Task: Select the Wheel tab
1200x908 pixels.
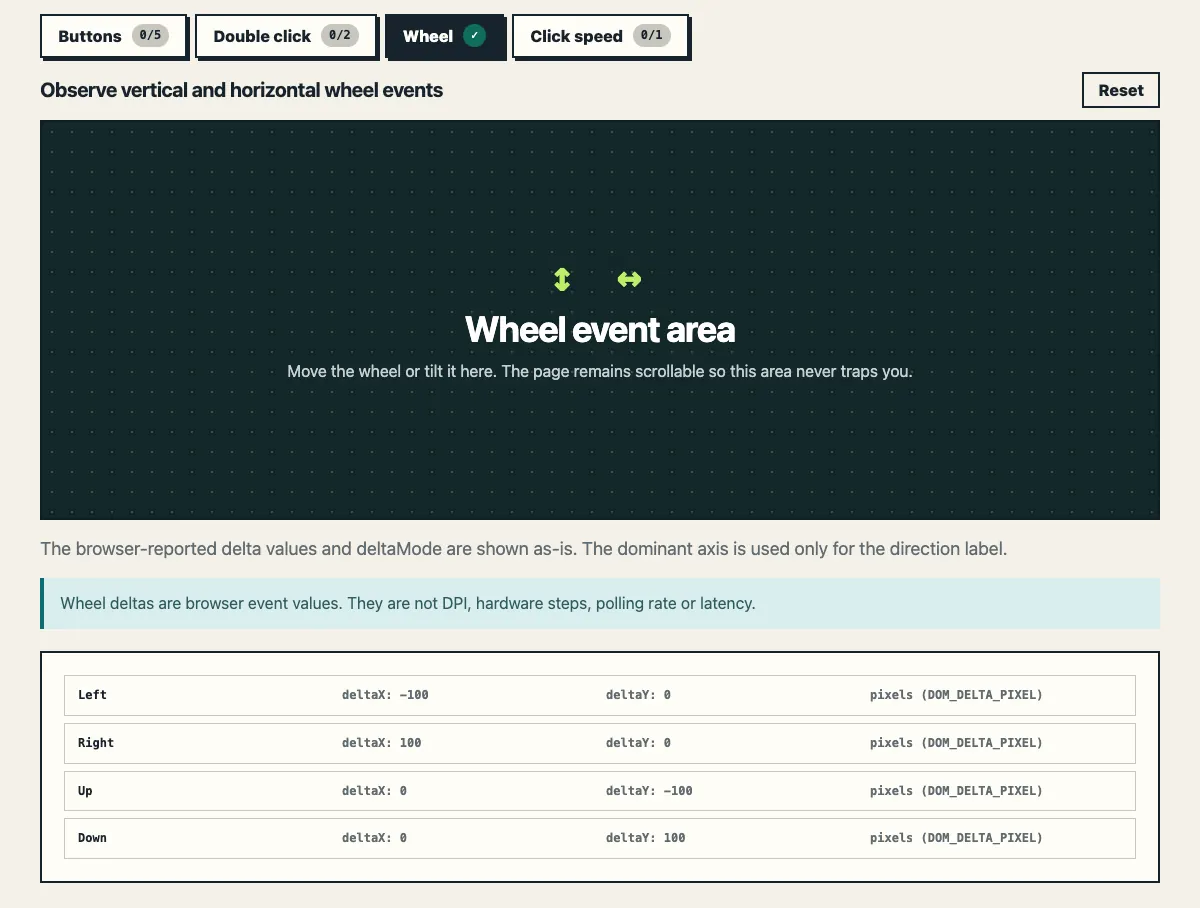Action: [x=444, y=36]
